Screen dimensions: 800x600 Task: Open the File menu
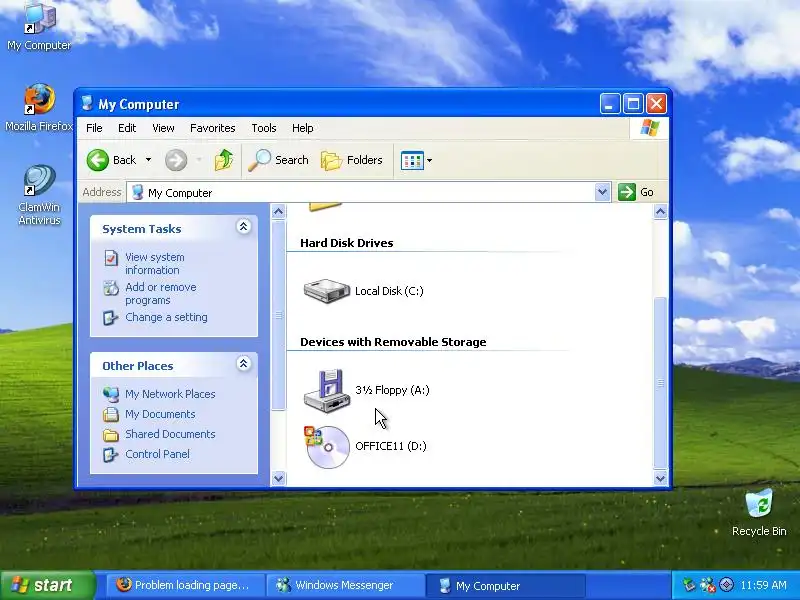point(94,128)
